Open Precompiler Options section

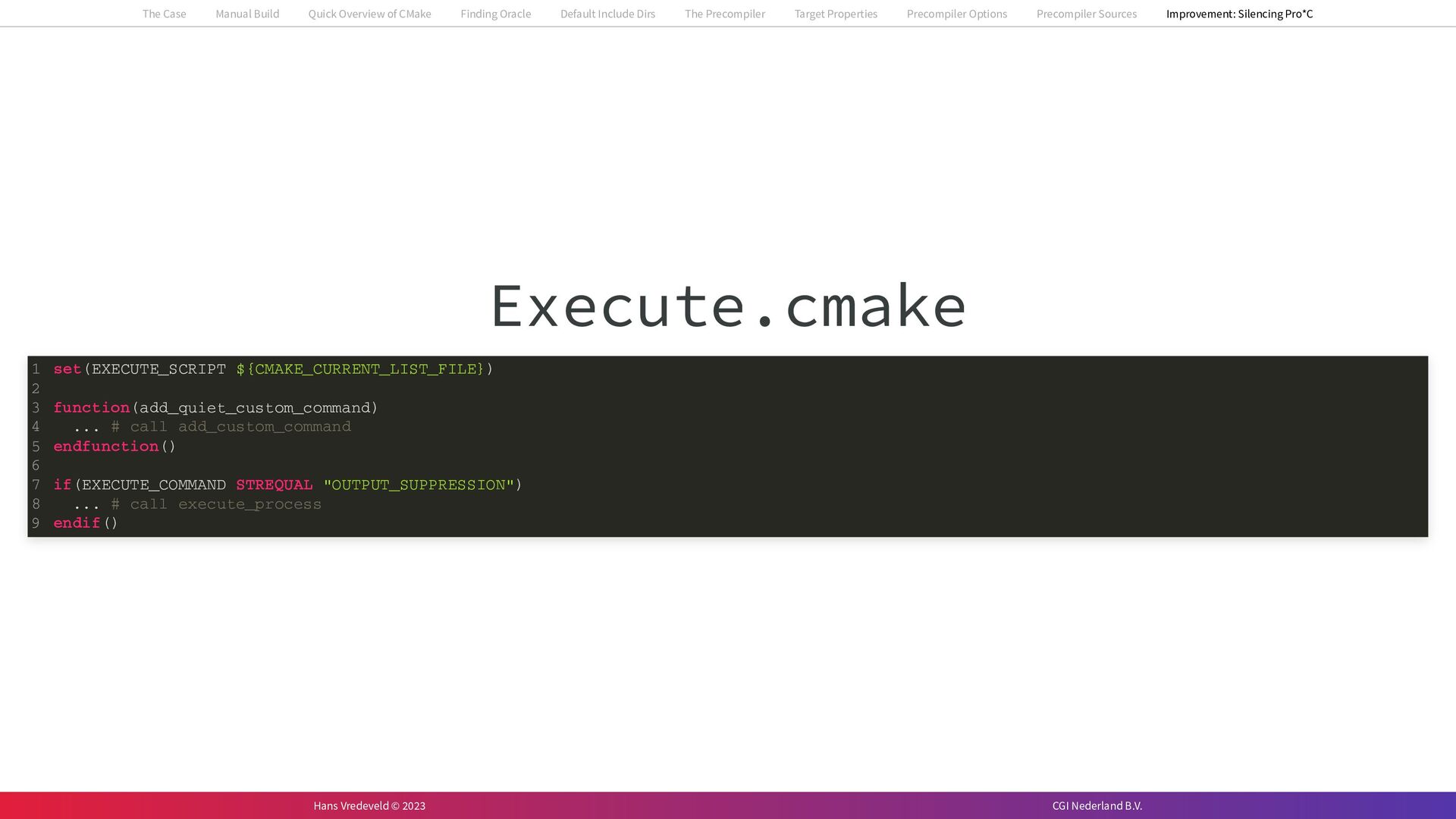tap(956, 14)
